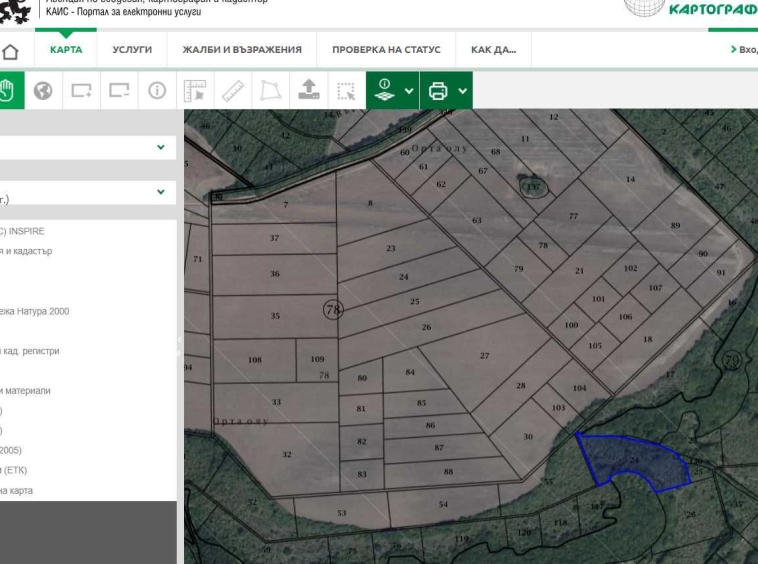Image resolution: width=758 pixels, height=564 pixels.
Task: Select the polygon area measure tool
Action: click(x=271, y=90)
